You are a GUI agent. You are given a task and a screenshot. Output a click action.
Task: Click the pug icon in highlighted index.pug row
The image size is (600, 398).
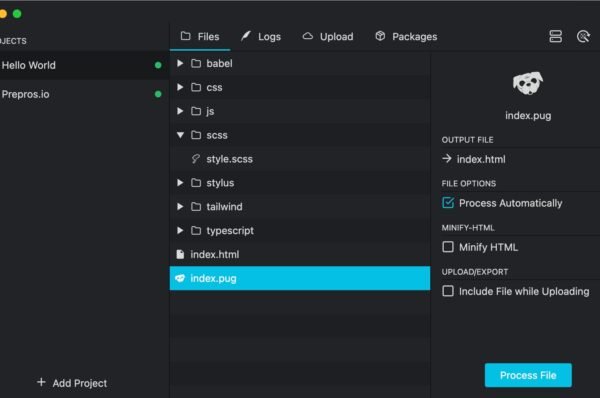point(180,278)
